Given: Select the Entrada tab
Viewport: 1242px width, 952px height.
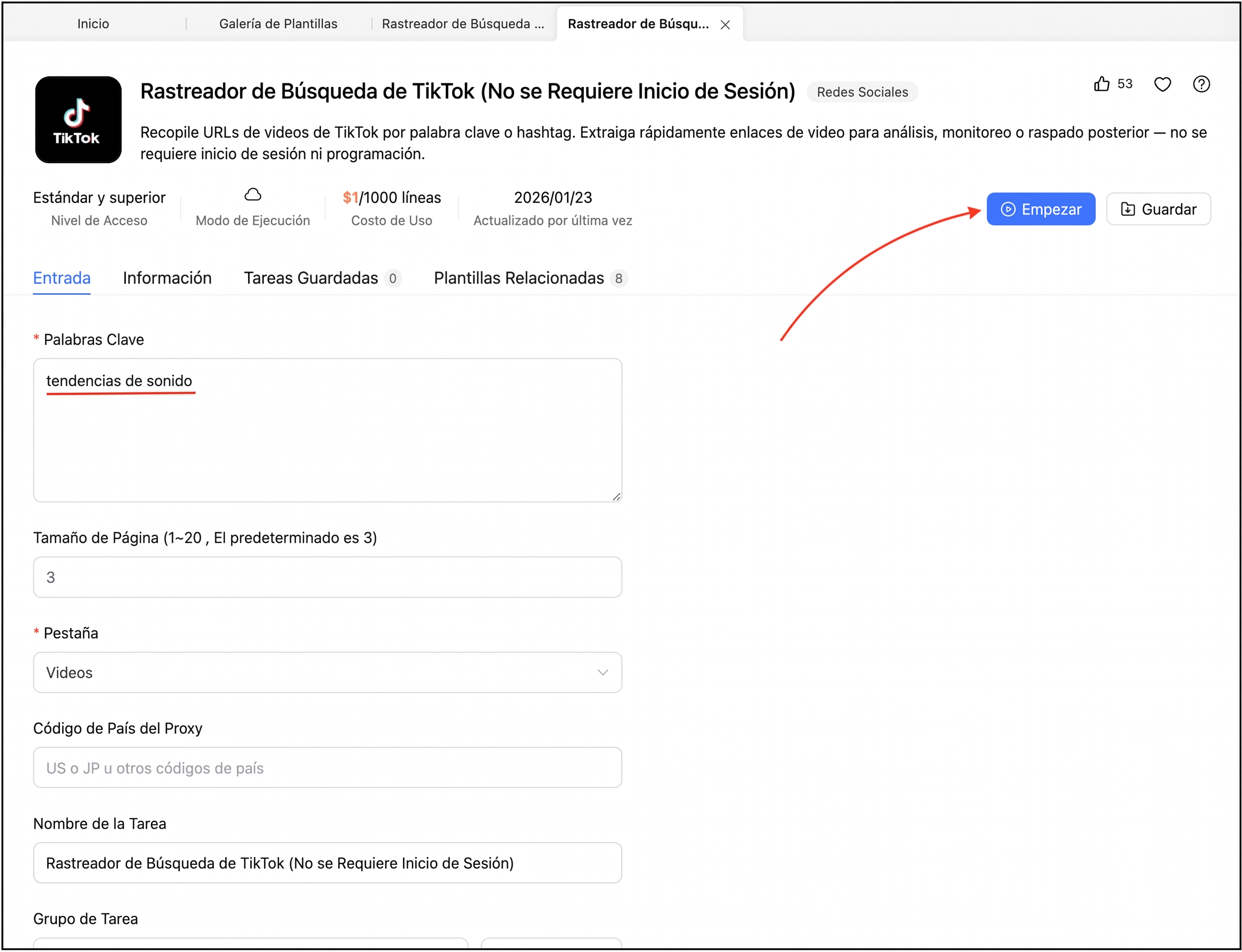Looking at the screenshot, I should coord(62,278).
